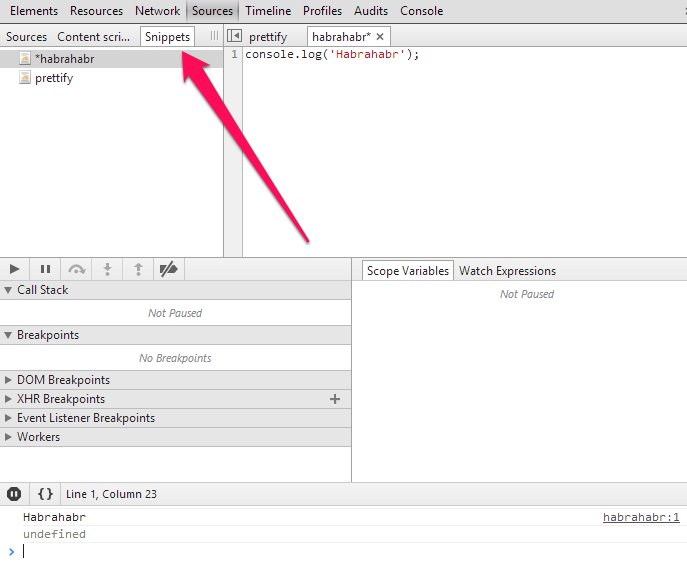
Task: Switch to the prettify editor tab
Action: tap(268, 37)
